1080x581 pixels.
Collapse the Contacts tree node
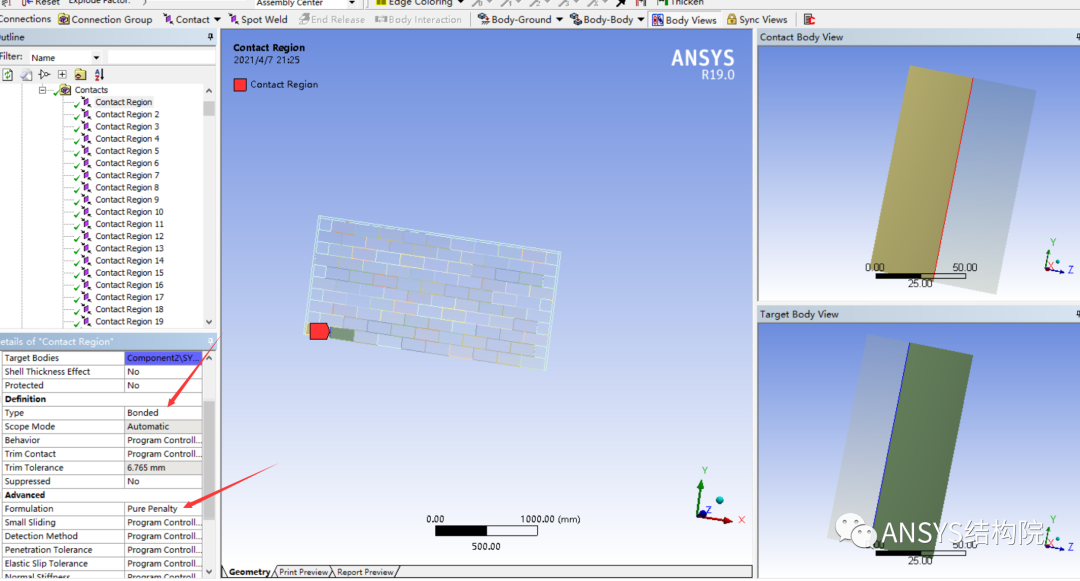[42, 89]
